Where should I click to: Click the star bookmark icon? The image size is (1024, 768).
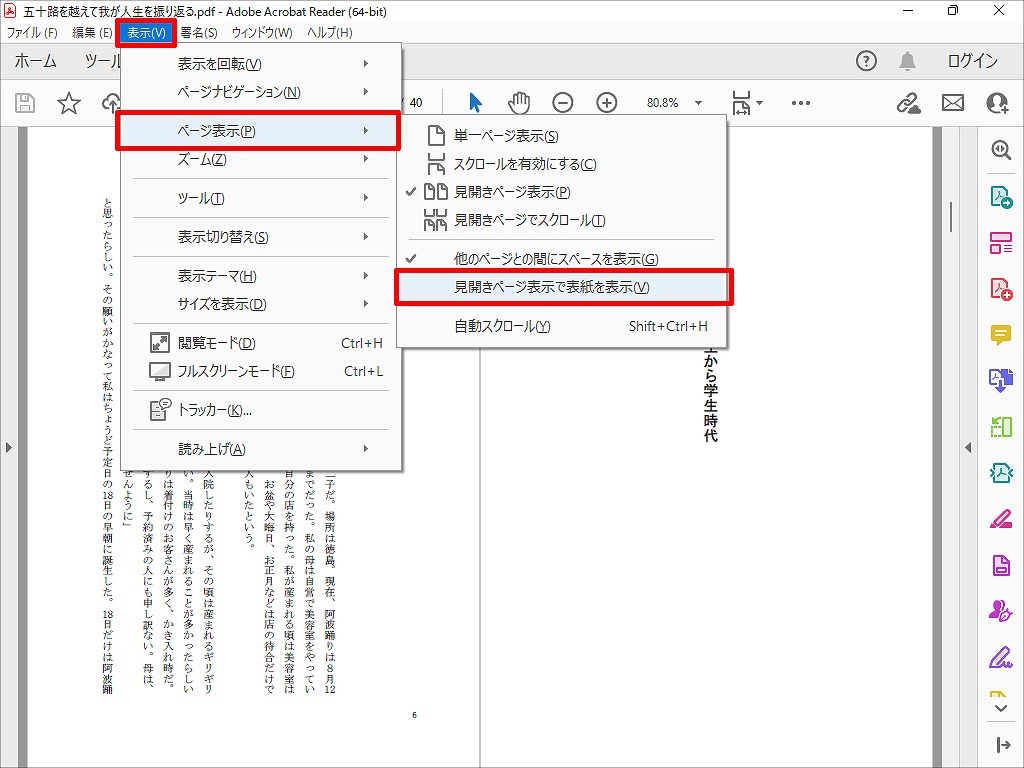(x=68, y=103)
